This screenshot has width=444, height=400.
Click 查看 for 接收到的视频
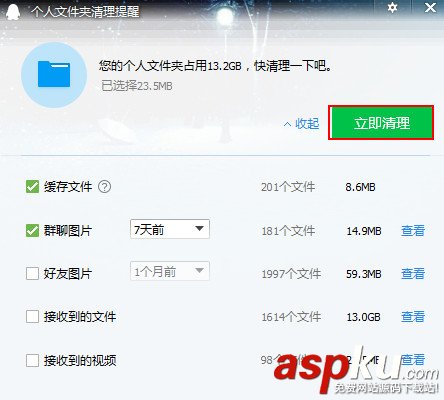(x=413, y=360)
